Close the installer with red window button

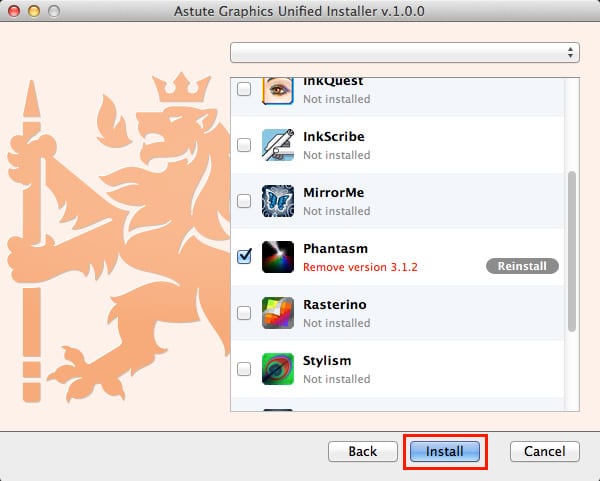click(14, 11)
